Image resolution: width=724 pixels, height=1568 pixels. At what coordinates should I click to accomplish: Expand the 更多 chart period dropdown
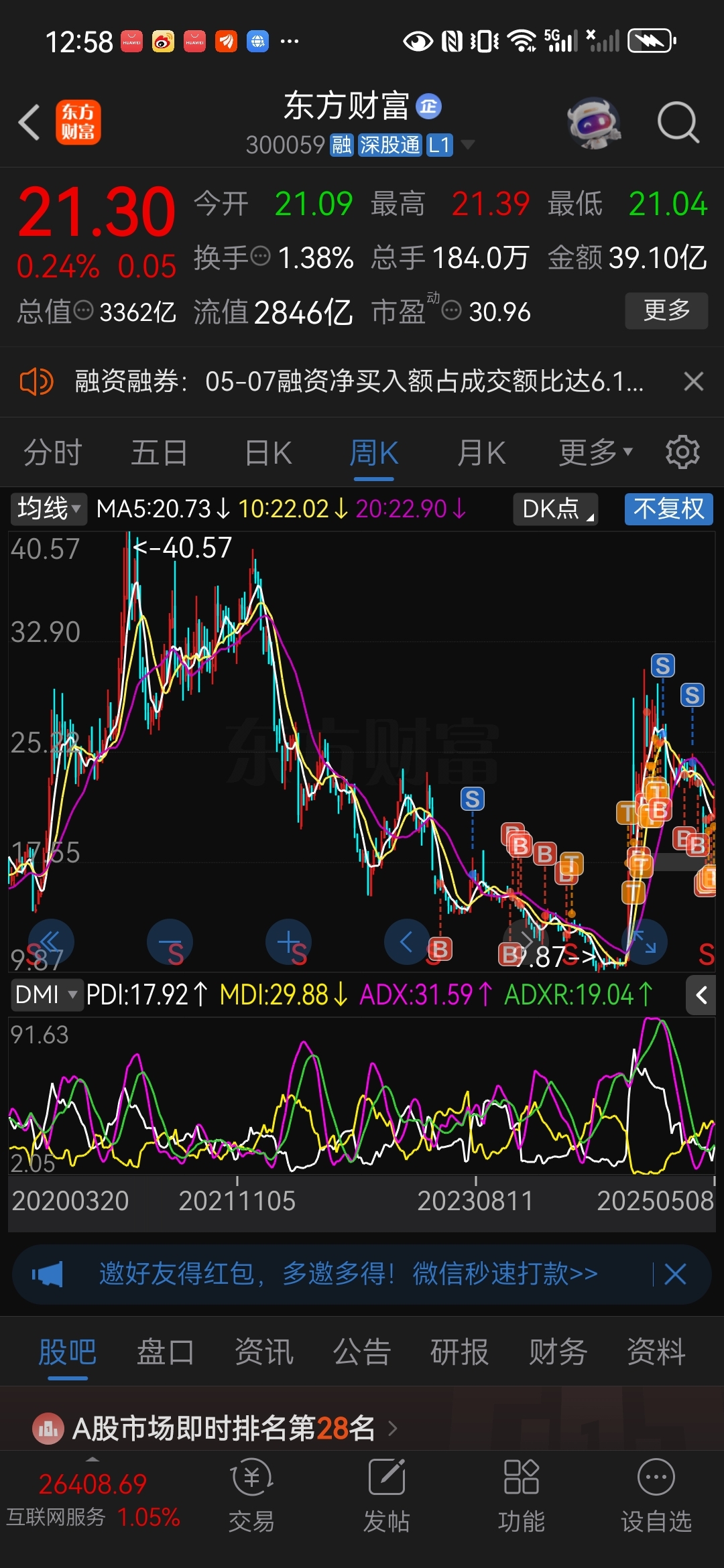point(595,452)
